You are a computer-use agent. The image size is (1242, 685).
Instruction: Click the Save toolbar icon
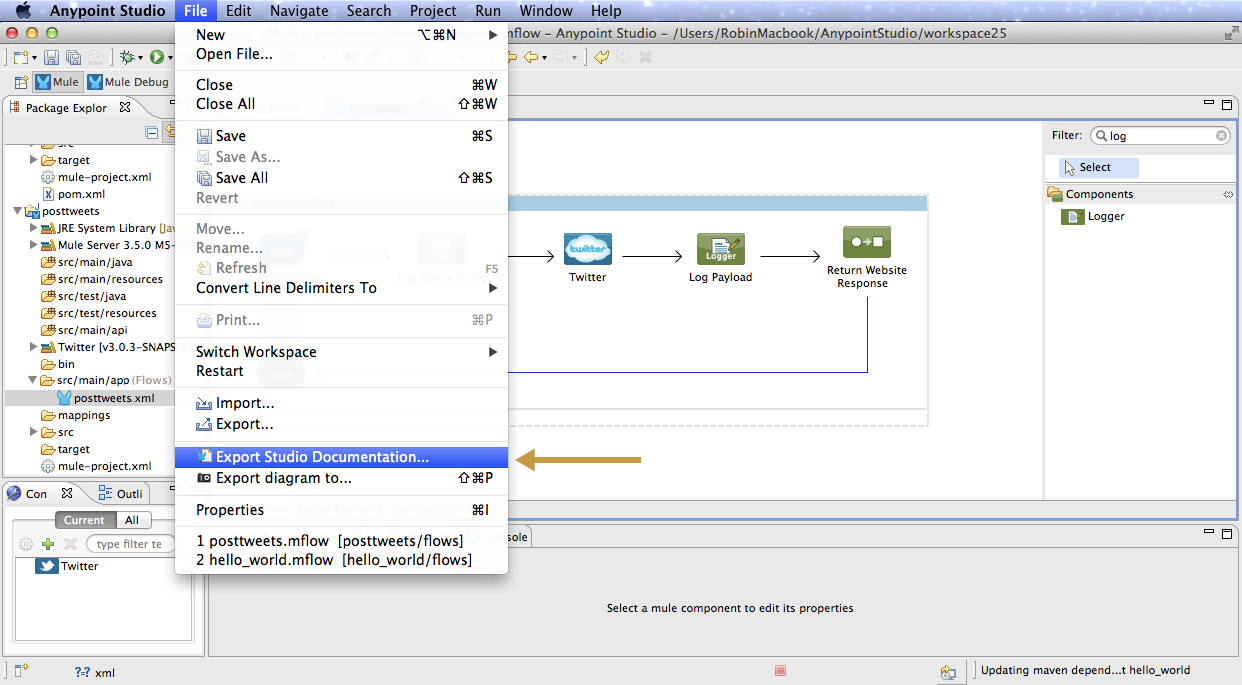click(51, 57)
